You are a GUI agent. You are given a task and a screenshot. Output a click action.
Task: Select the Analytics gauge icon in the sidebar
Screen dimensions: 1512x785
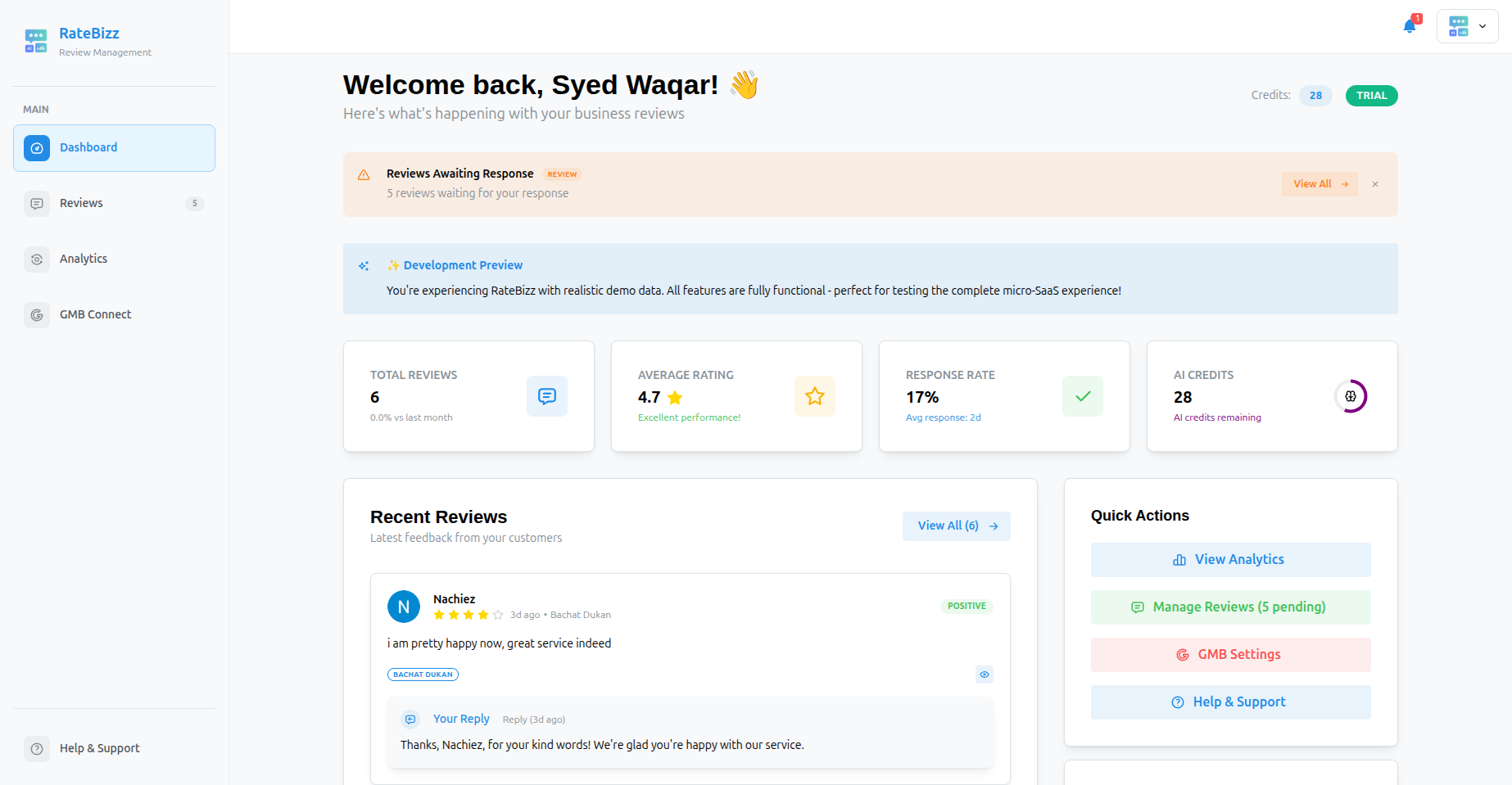37,259
